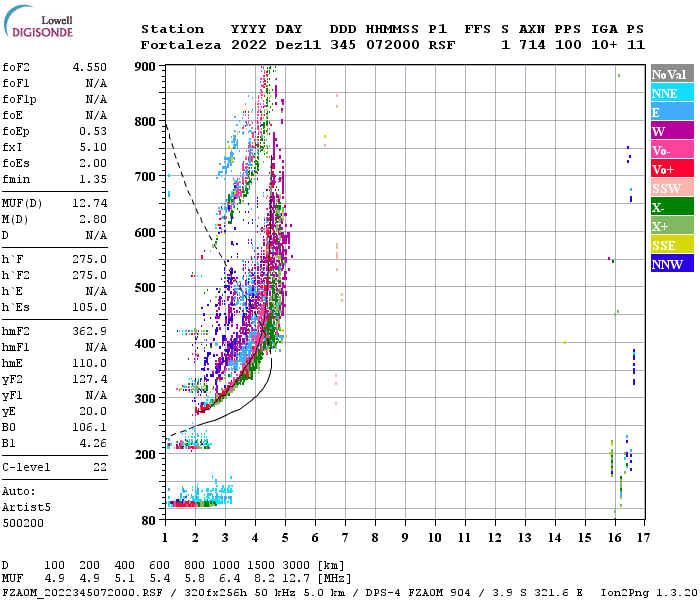
Task: Click the yF2 value 127.4
Action: pos(90,379)
